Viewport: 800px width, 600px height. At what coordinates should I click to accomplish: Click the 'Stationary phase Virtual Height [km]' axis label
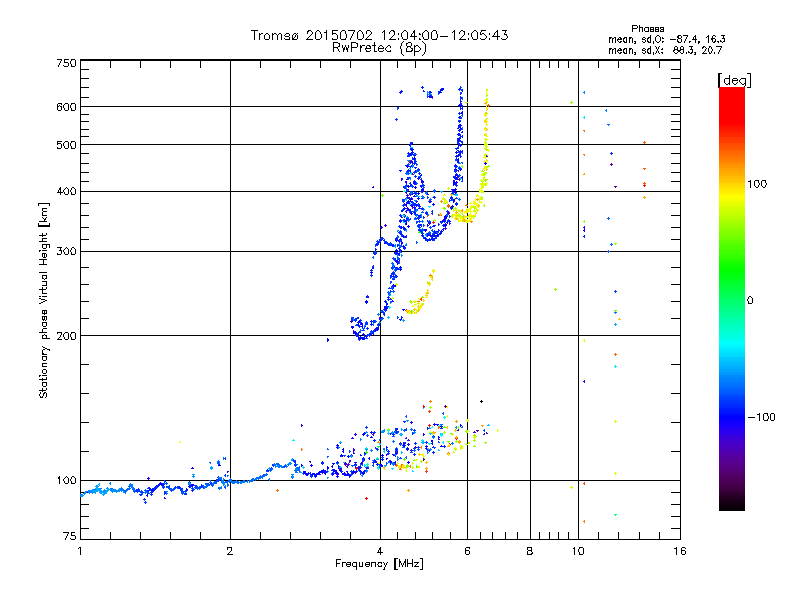click(44, 300)
